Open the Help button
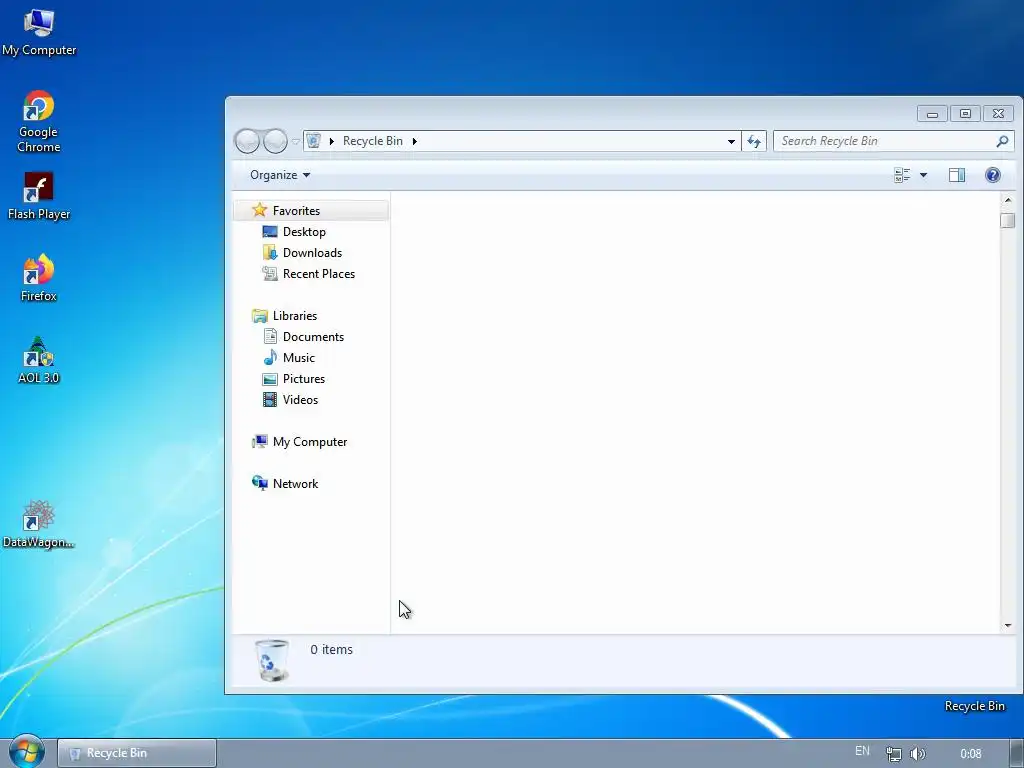 (x=993, y=175)
